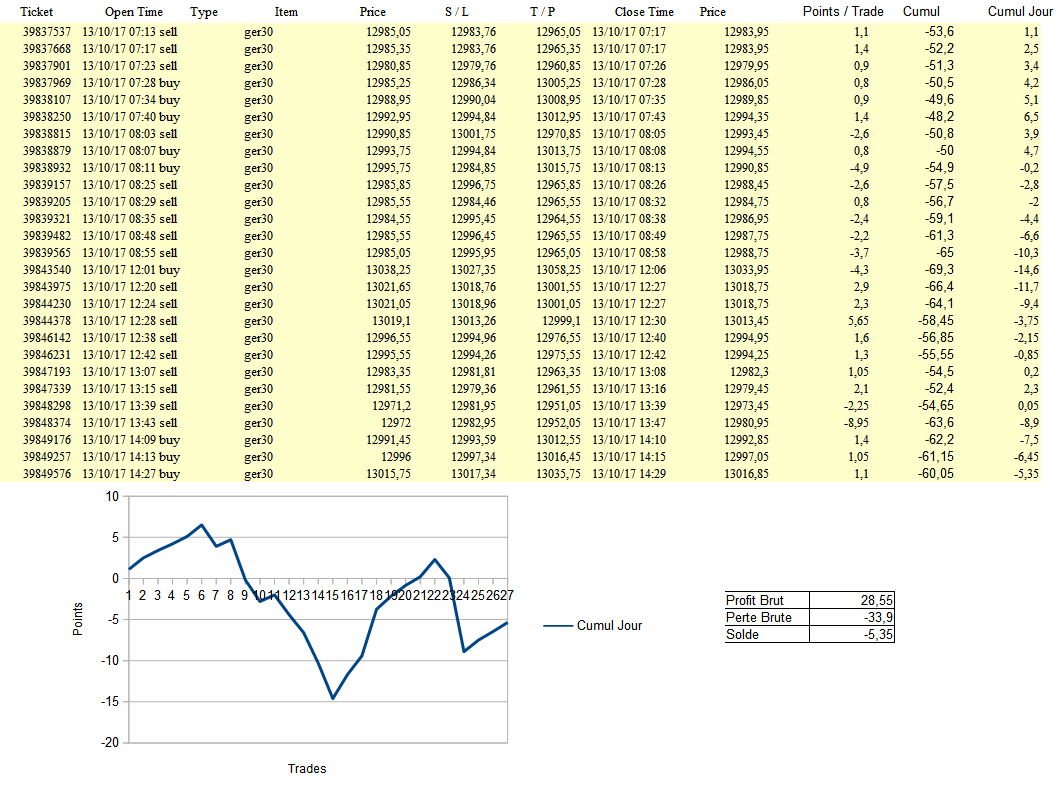
Task: Click the S / L column header
Action: (x=457, y=11)
